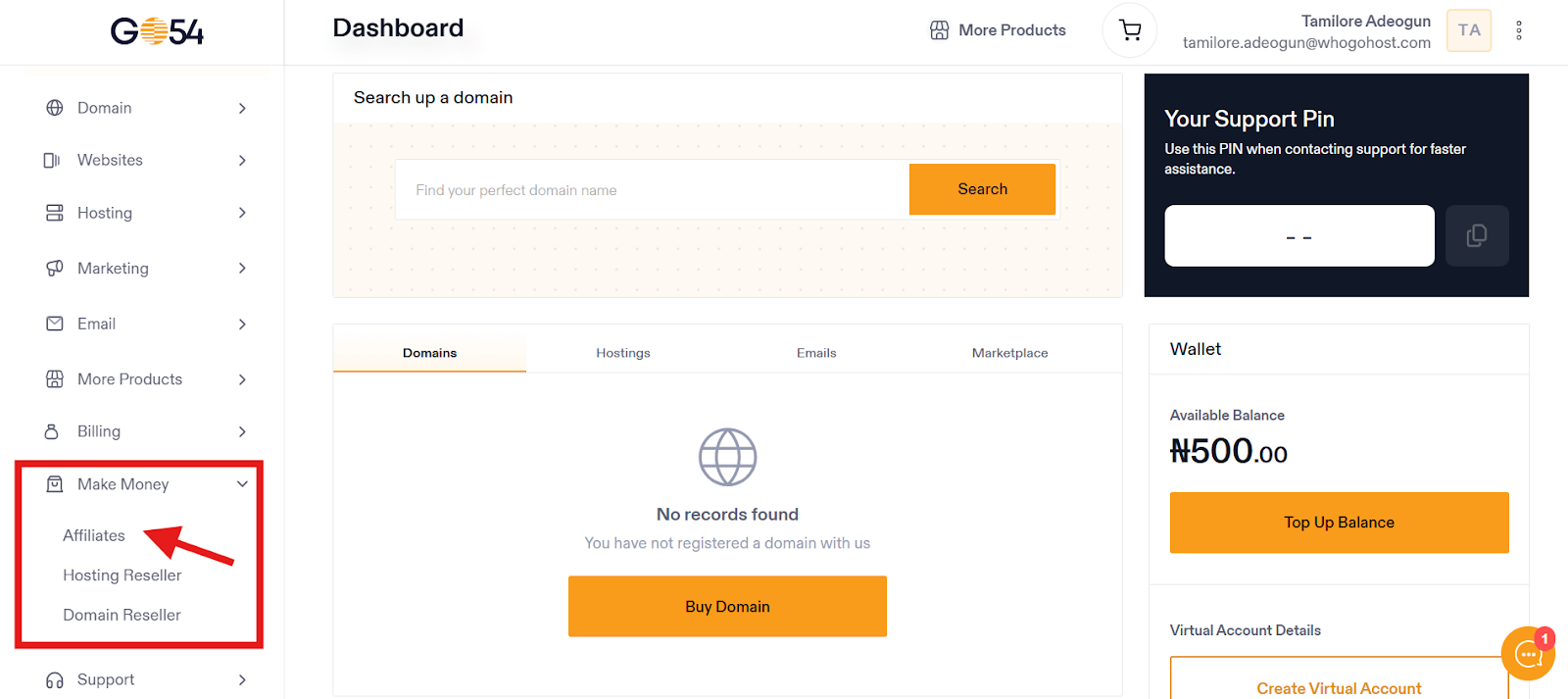Click the Websites icon in sidebar
Screen dimensions: 1568x699
coord(52,160)
